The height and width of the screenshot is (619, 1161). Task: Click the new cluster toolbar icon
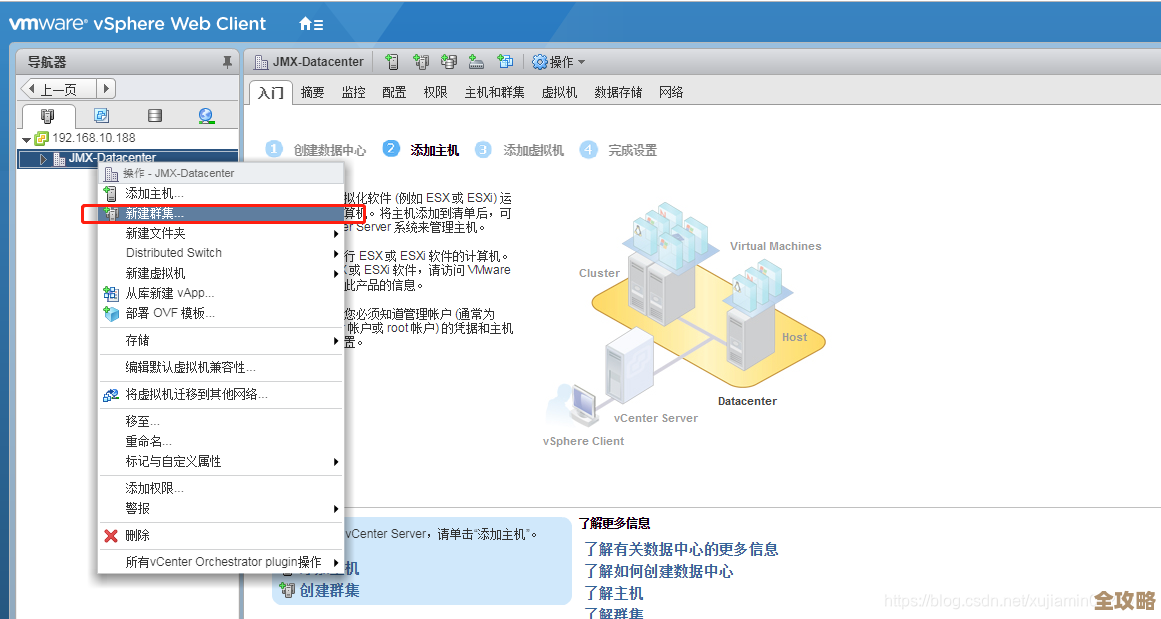[421, 61]
